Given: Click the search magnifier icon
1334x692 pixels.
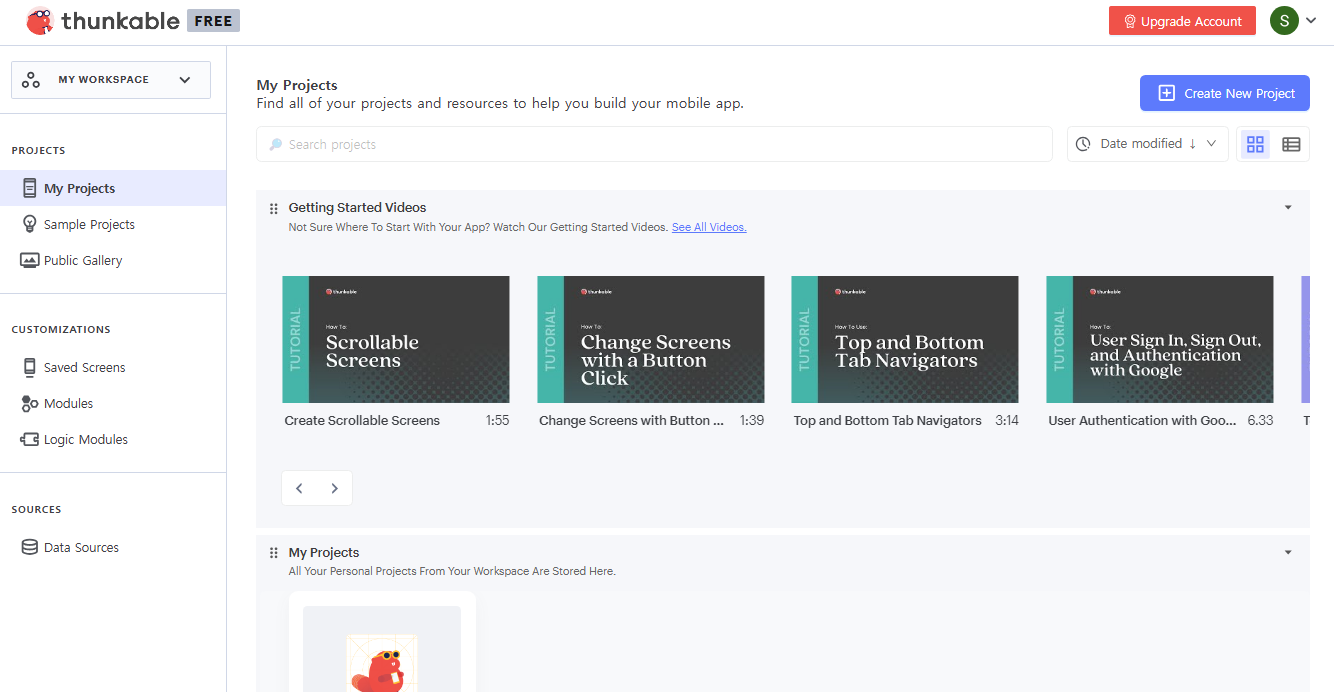Looking at the screenshot, I should (276, 144).
